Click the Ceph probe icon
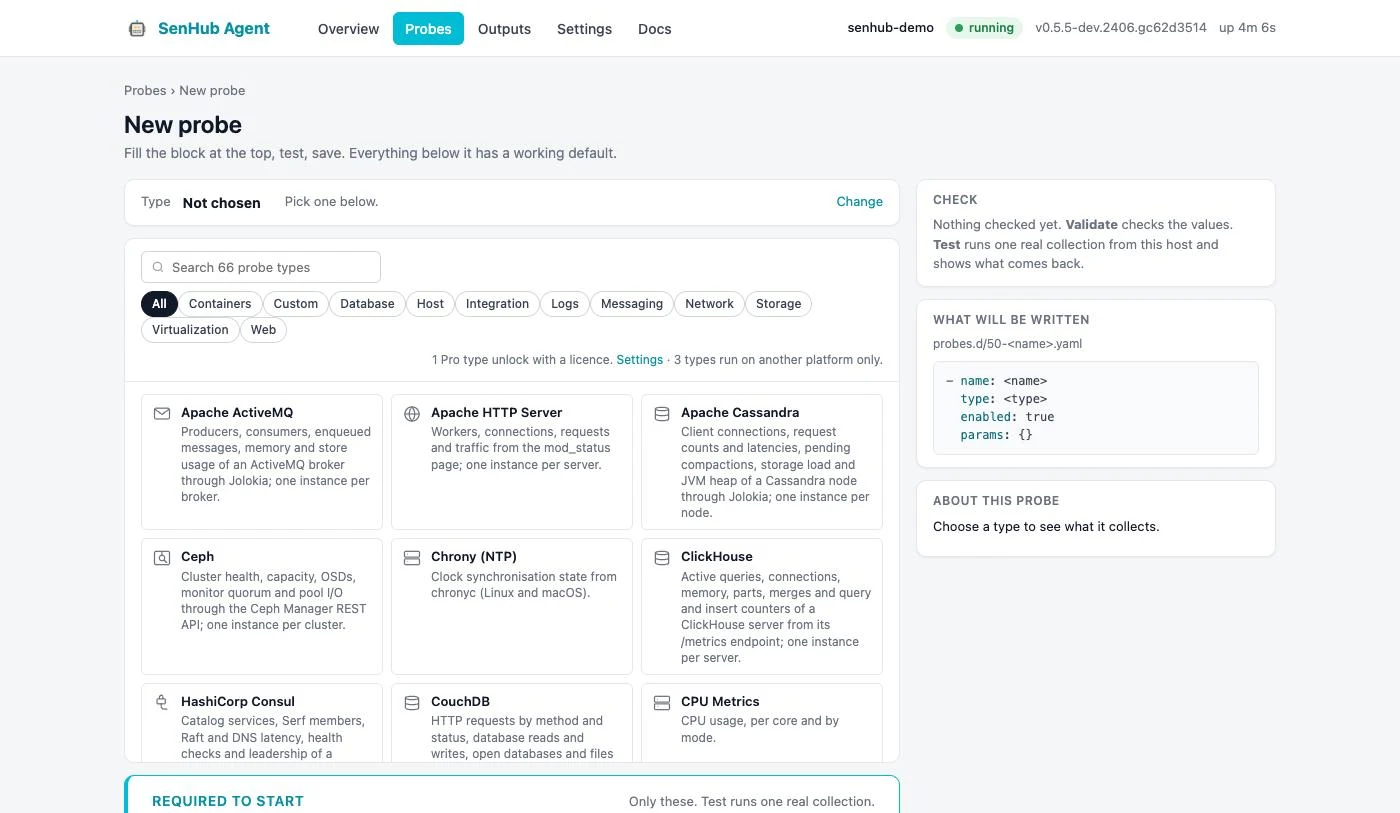This screenshot has width=1400, height=813. point(162,558)
